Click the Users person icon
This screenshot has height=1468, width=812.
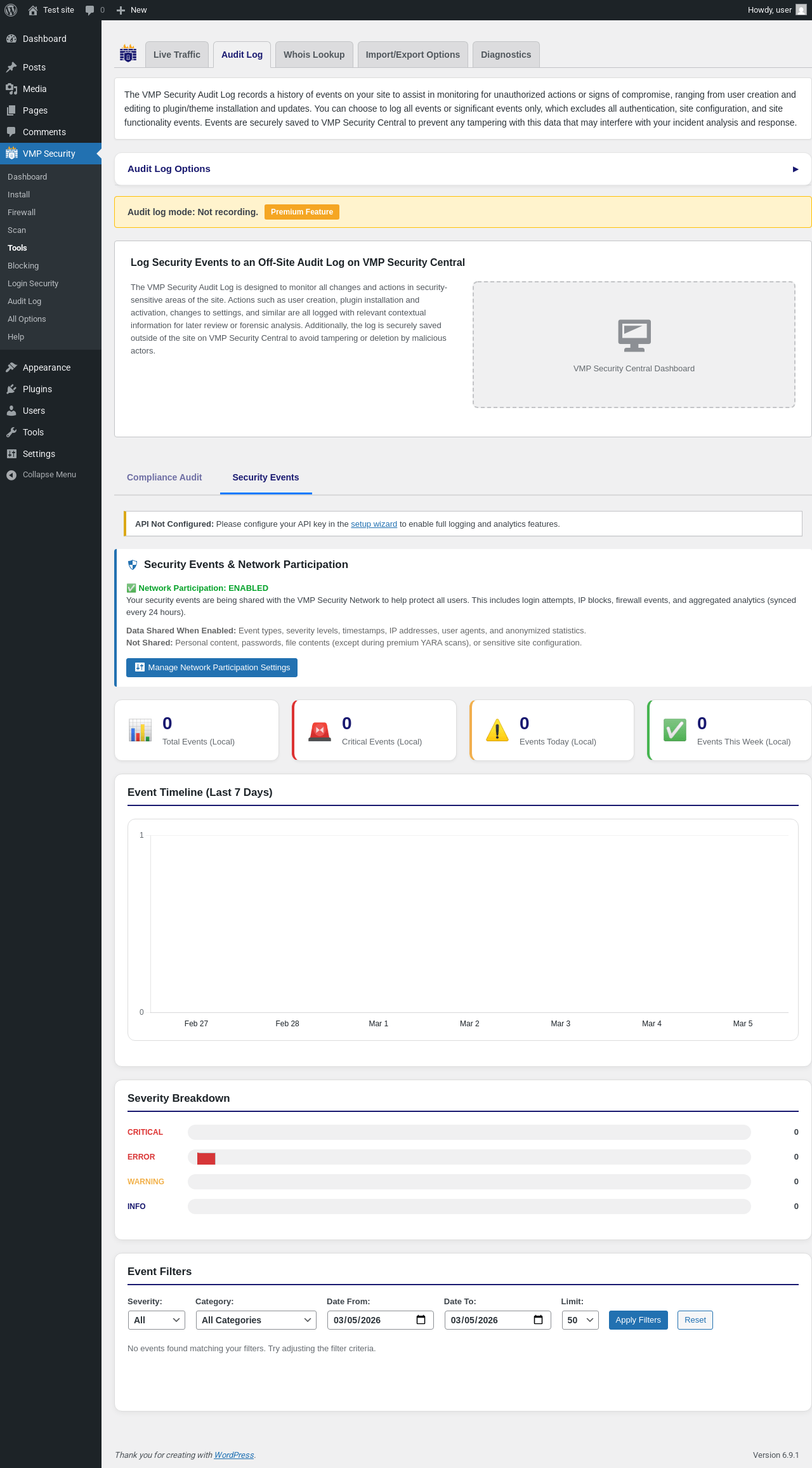click(x=11, y=411)
